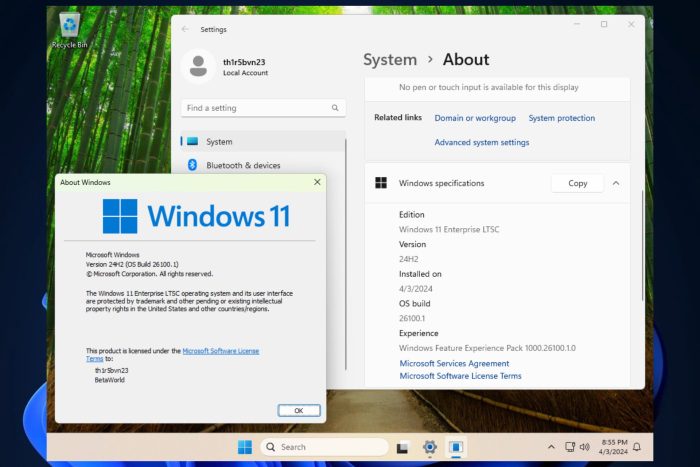The height and width of the screenshot is (467, 700).
Task: Open the Start menu
Action: pos(245,447)
